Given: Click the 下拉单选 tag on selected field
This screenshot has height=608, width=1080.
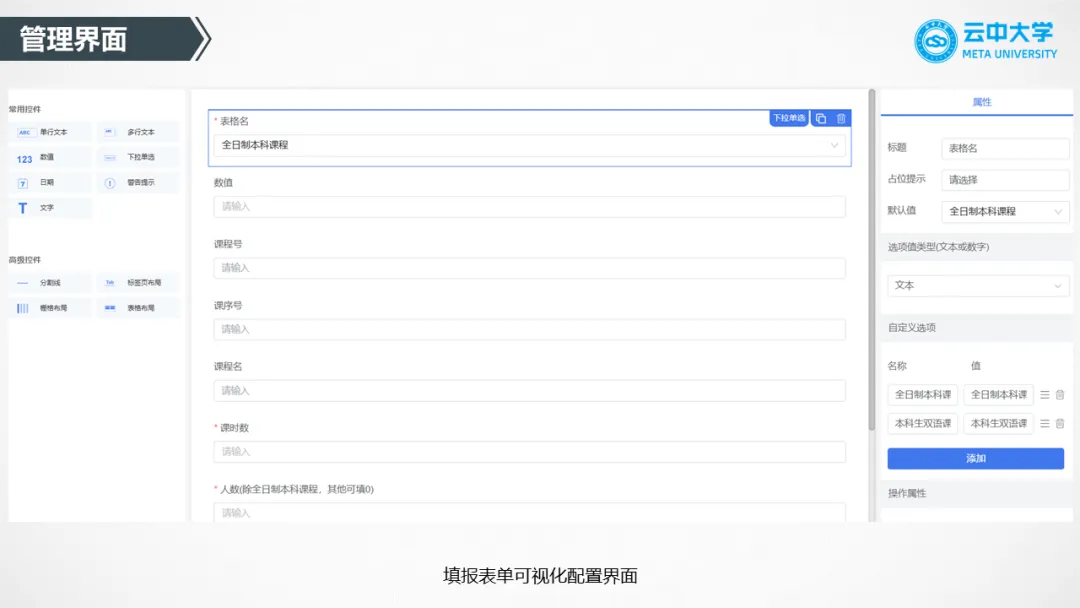Looking at the screenshot, I should [x=789, y=118].
